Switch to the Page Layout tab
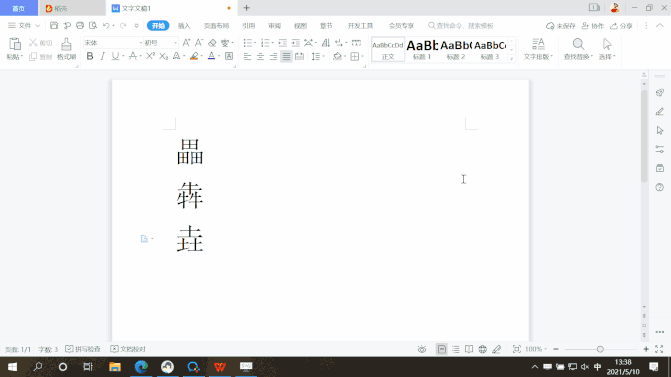Image resolution: width=671 pixels, height=377 pixels. click(216, 26)
